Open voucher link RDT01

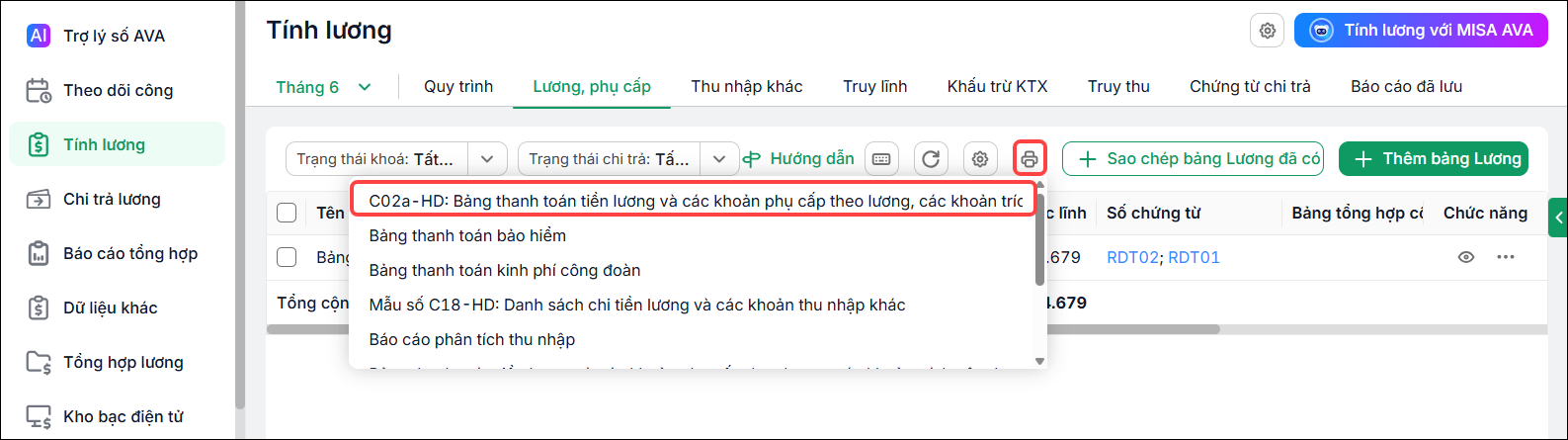[x=1194, y=257]
